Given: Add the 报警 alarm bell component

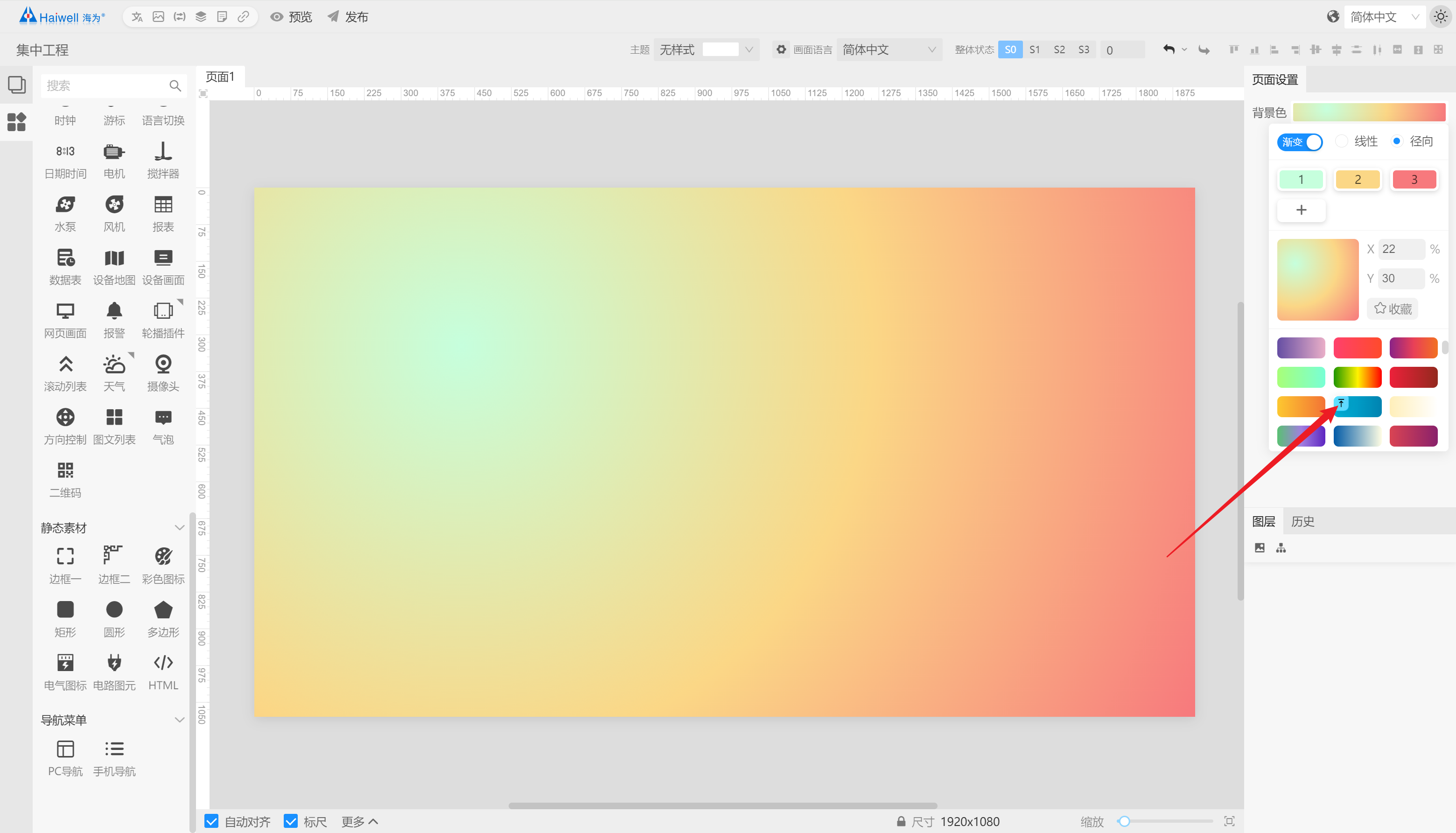Looking at the screenshot, I should 114,321.
